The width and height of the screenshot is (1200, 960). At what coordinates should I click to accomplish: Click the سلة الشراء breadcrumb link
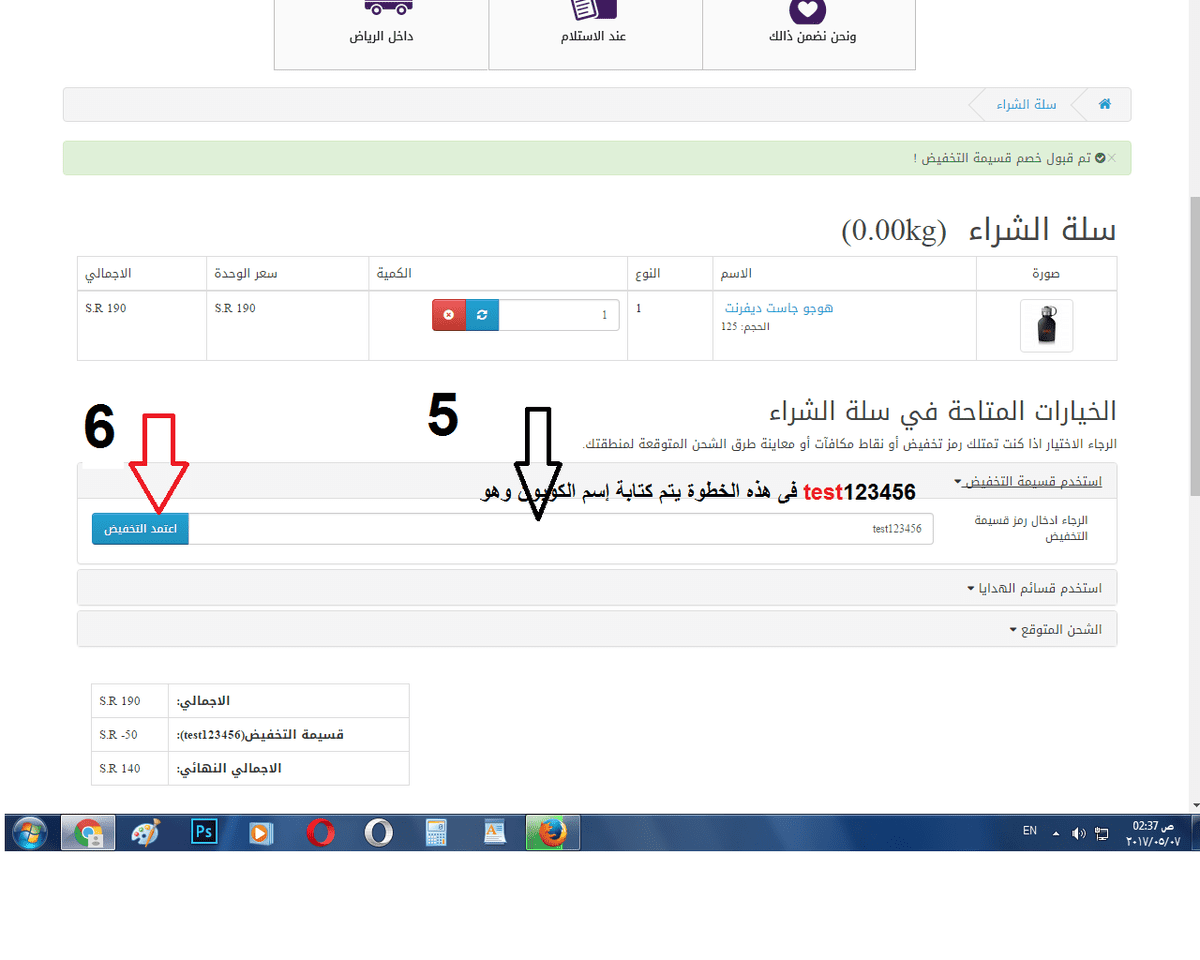tap(1019, 105)
